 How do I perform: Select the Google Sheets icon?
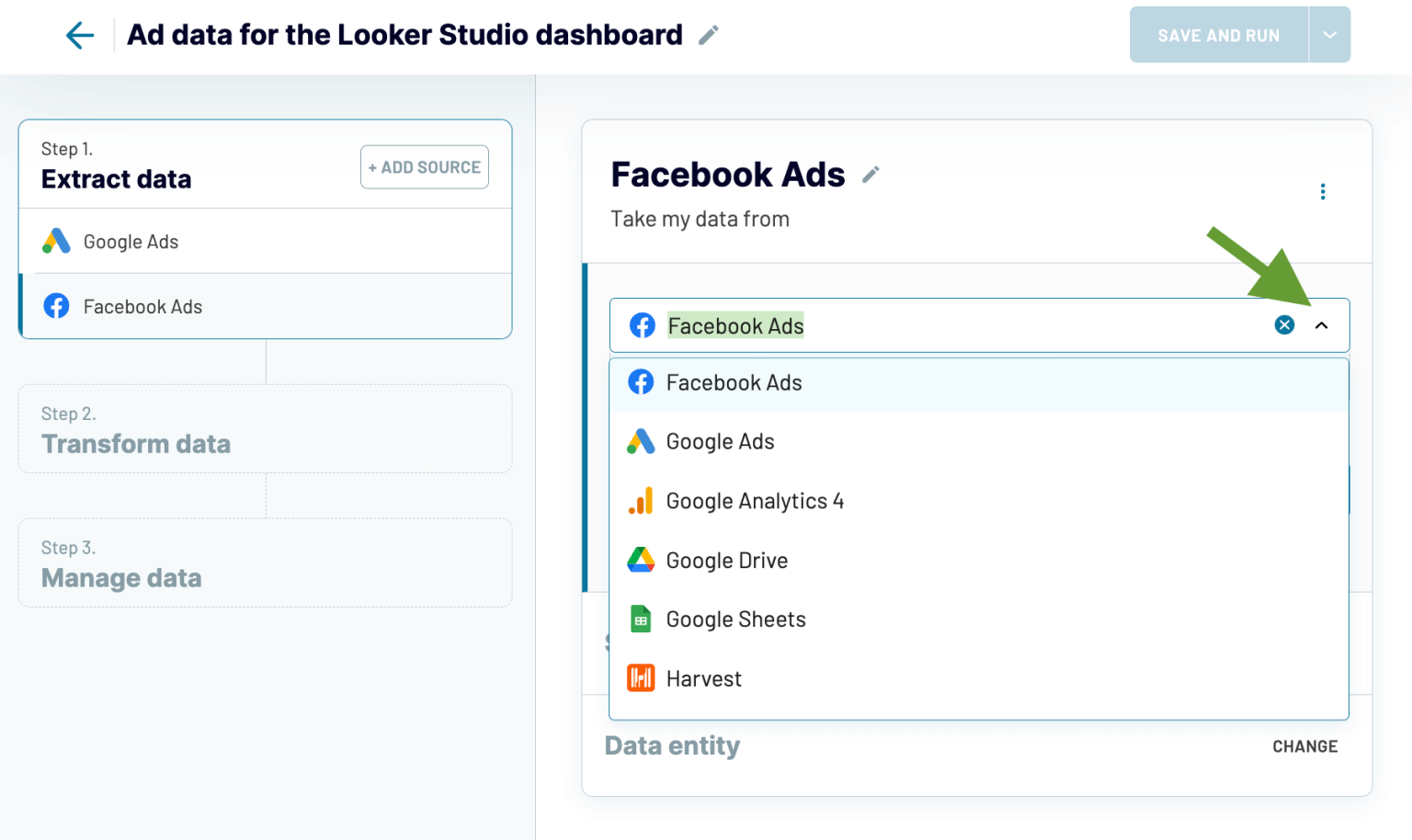coord(641,619)
